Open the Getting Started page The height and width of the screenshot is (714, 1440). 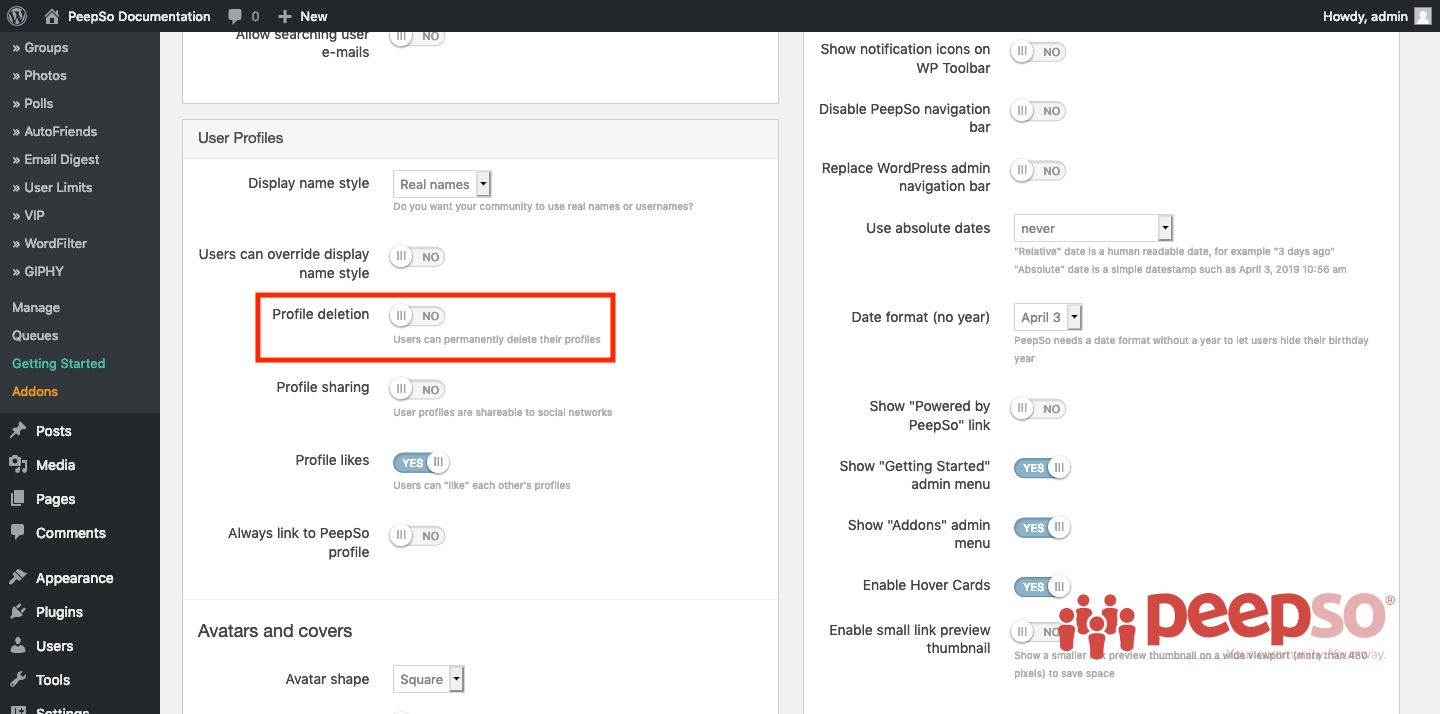pos(58,363)
